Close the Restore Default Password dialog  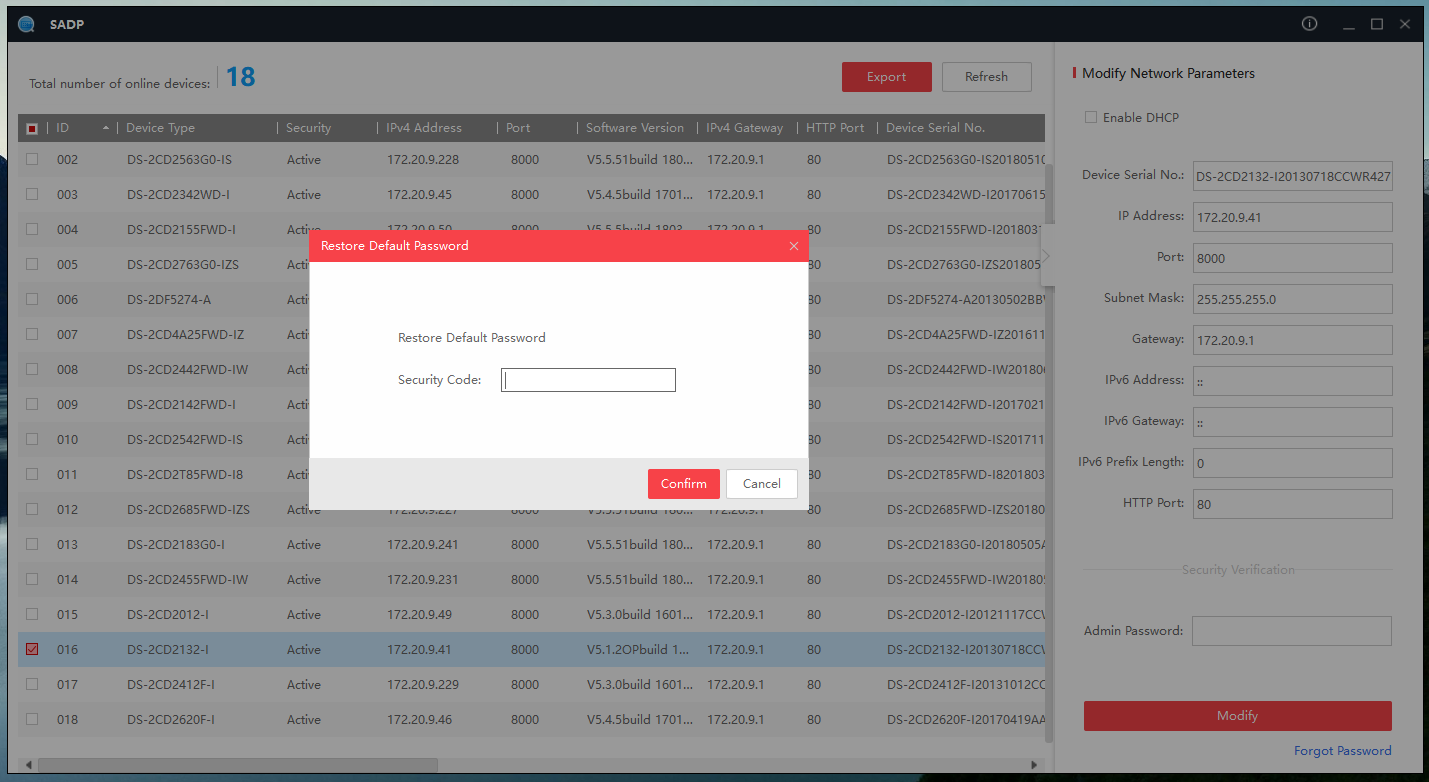pos(794,246)
